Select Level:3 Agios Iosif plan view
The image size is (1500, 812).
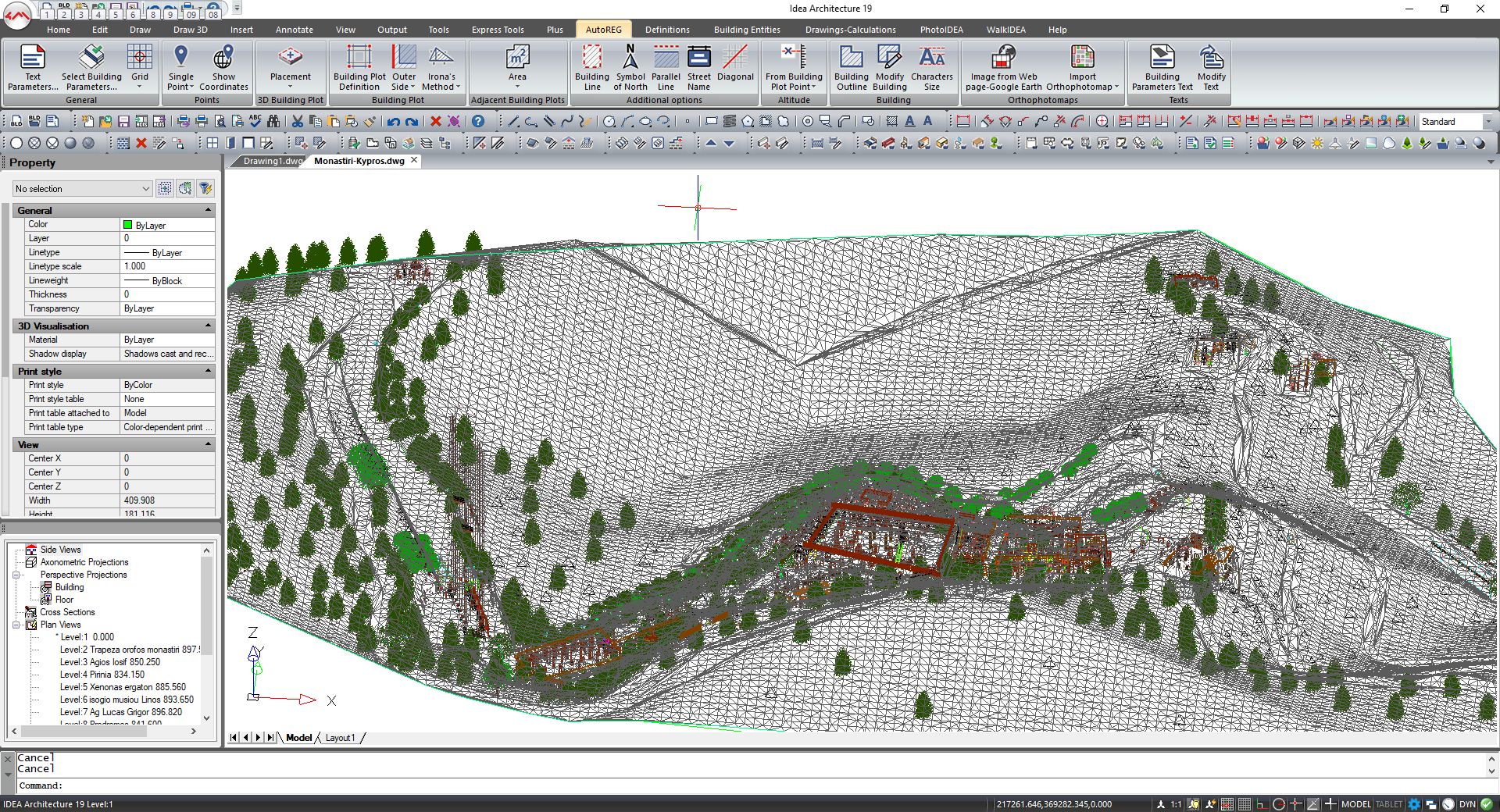point(109,662)
